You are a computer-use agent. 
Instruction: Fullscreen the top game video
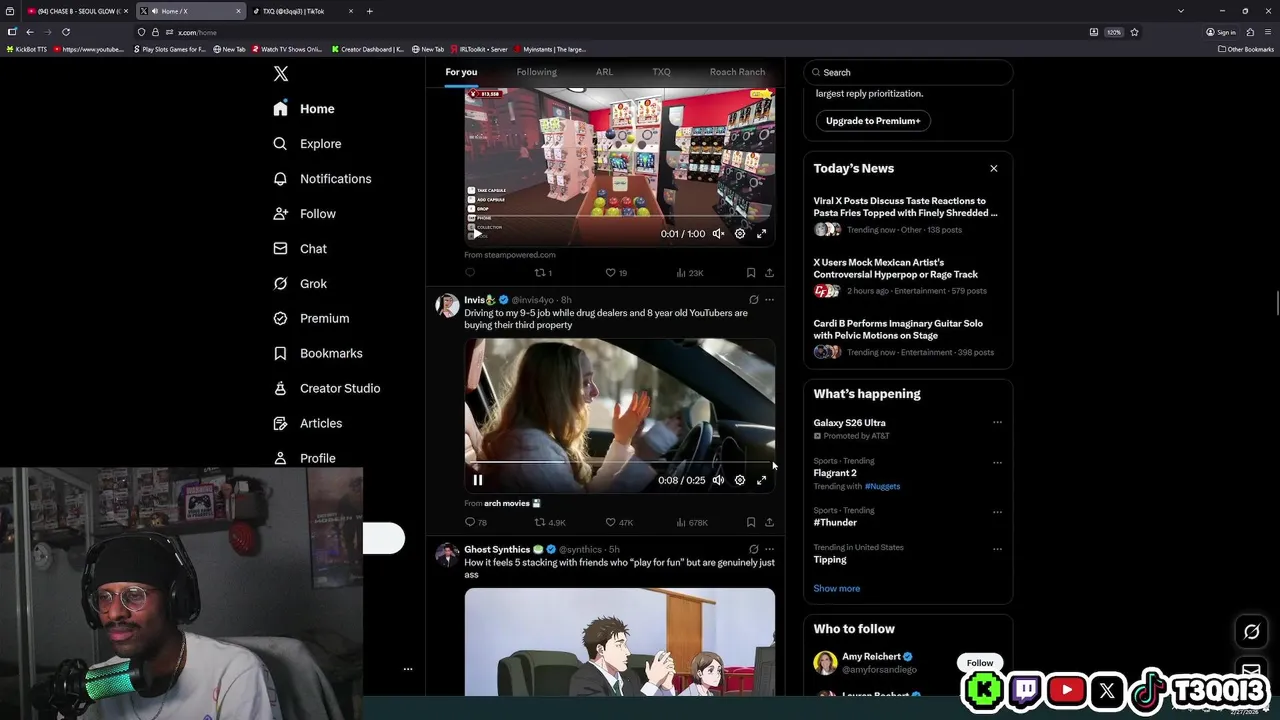(761, 233)
